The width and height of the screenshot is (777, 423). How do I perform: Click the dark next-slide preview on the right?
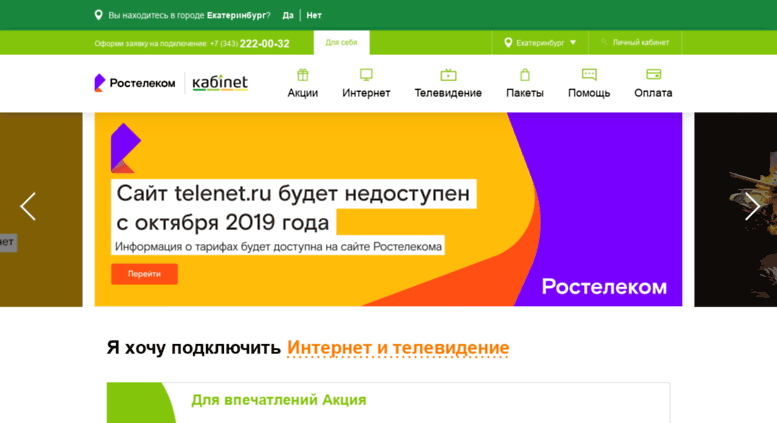point(735,210)
